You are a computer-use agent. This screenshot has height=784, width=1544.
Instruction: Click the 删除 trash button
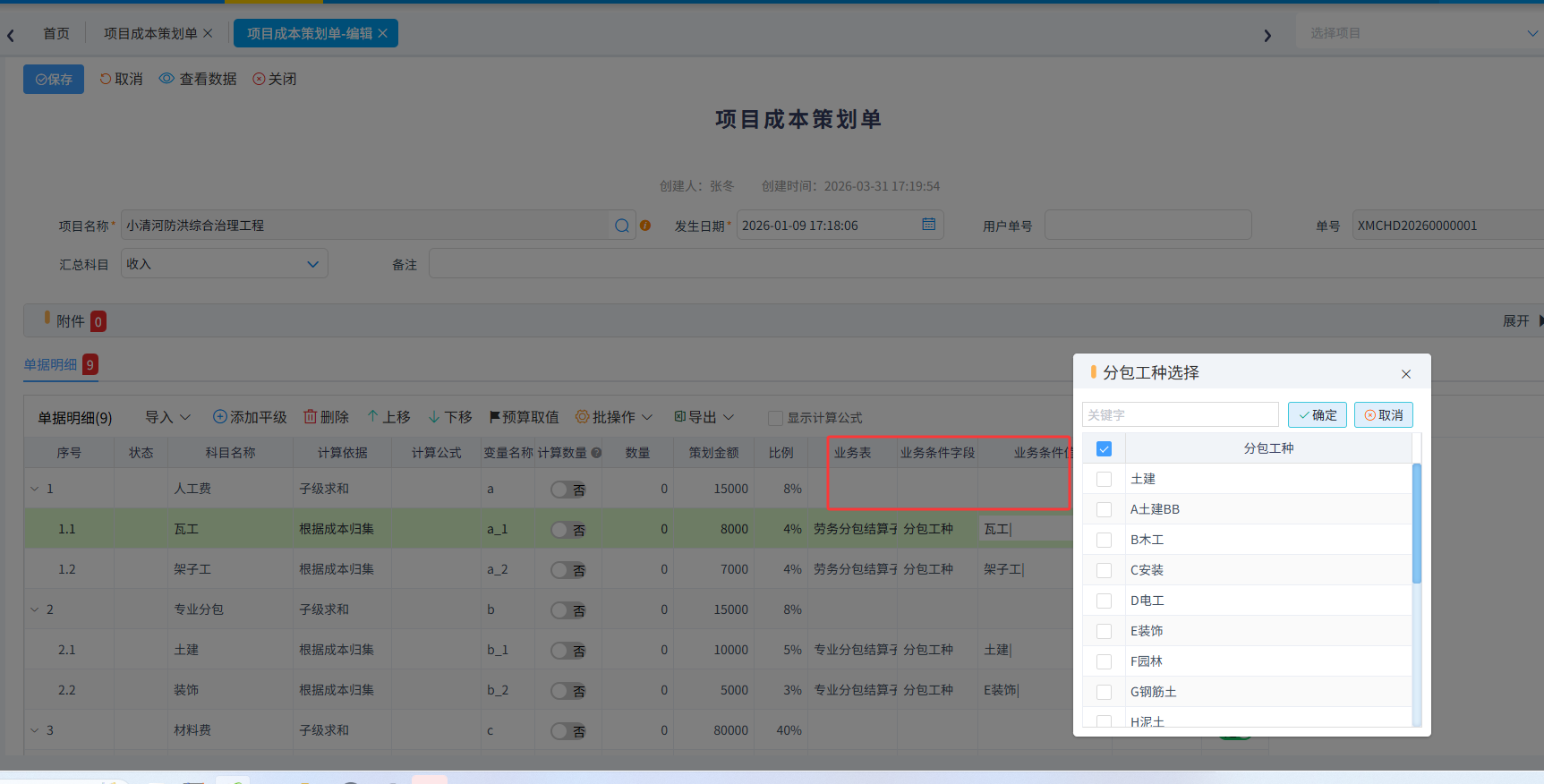326,417
